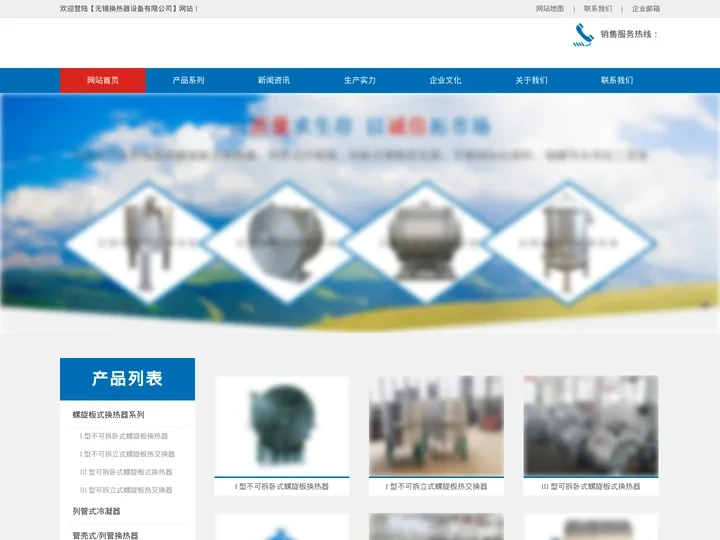This screenshot has height=540, width=720.
Task: Open 螺旋板式换热器系列 category
Action: click(x=108, y=415)
